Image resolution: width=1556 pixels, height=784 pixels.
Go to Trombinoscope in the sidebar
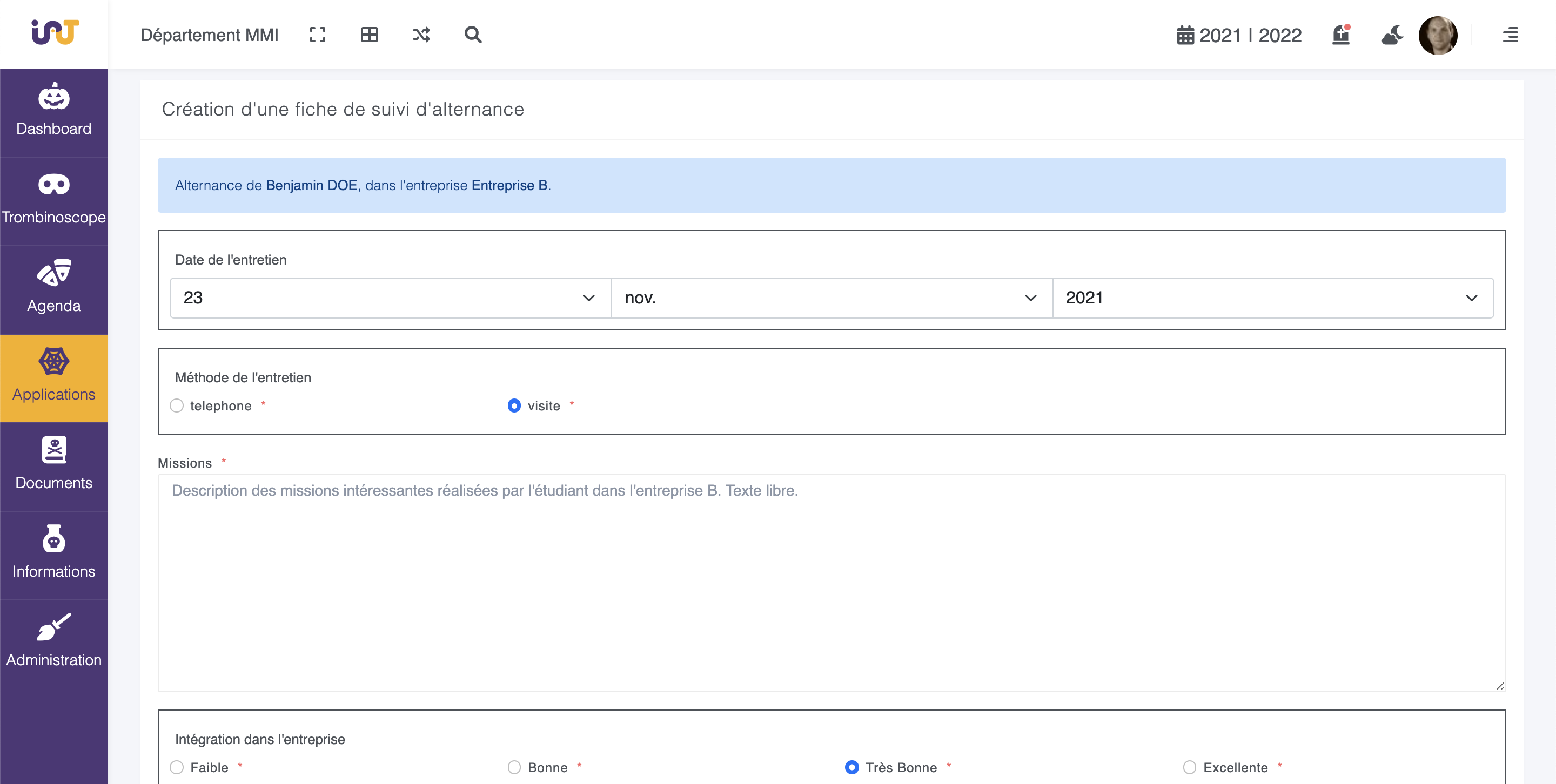point(54,200)
